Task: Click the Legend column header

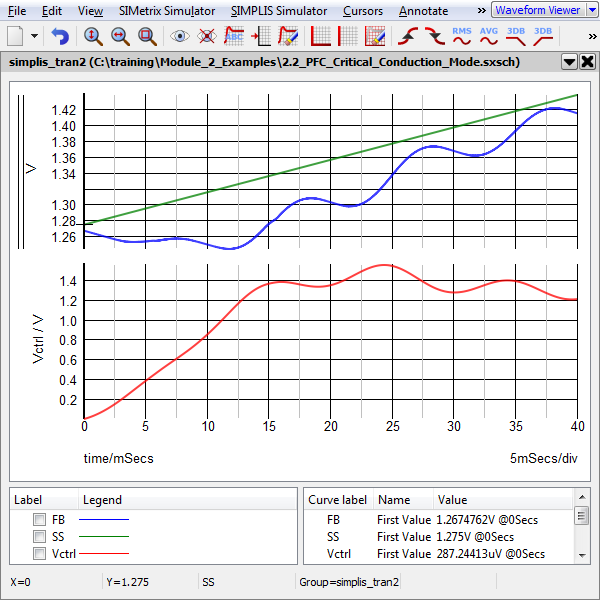Action: pos(102,499)
